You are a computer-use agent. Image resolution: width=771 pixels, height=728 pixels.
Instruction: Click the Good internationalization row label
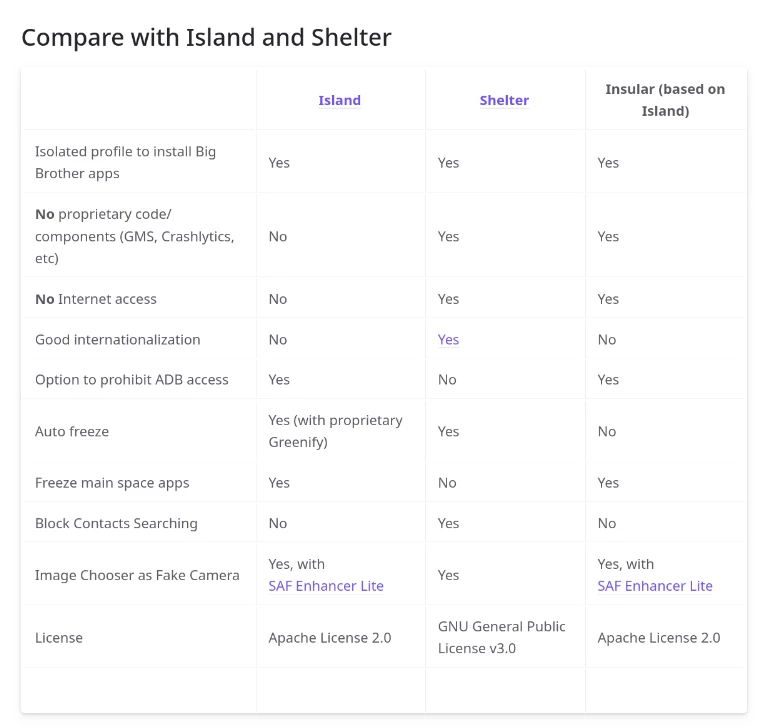118,340
